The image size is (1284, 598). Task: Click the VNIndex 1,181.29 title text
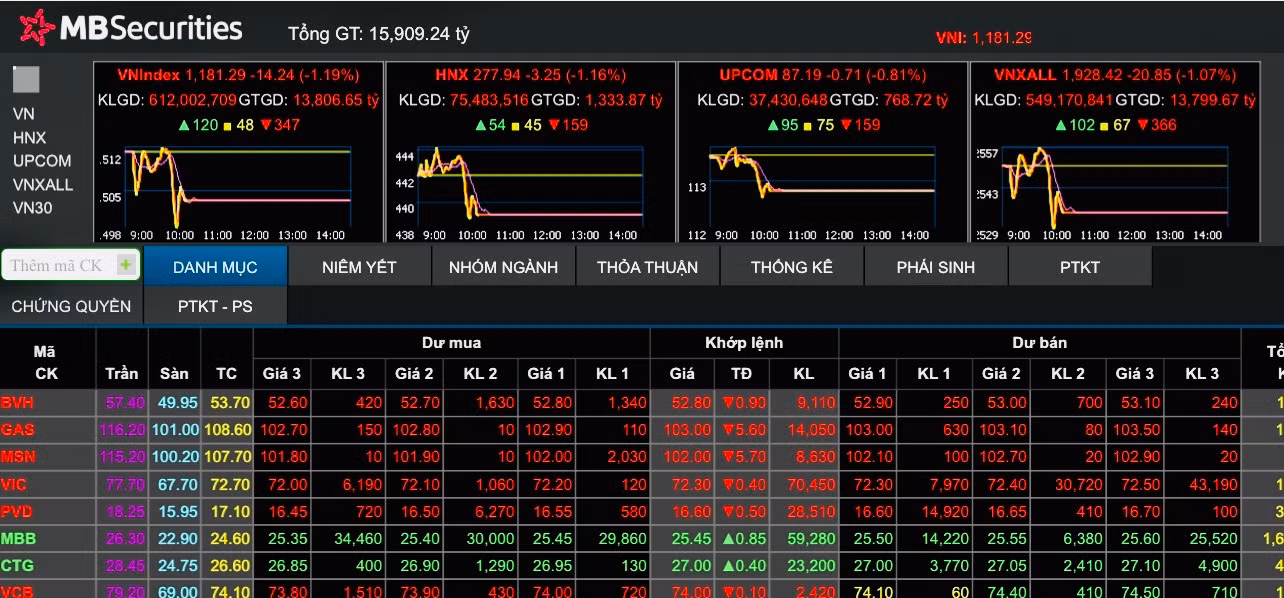click(238, 75)
